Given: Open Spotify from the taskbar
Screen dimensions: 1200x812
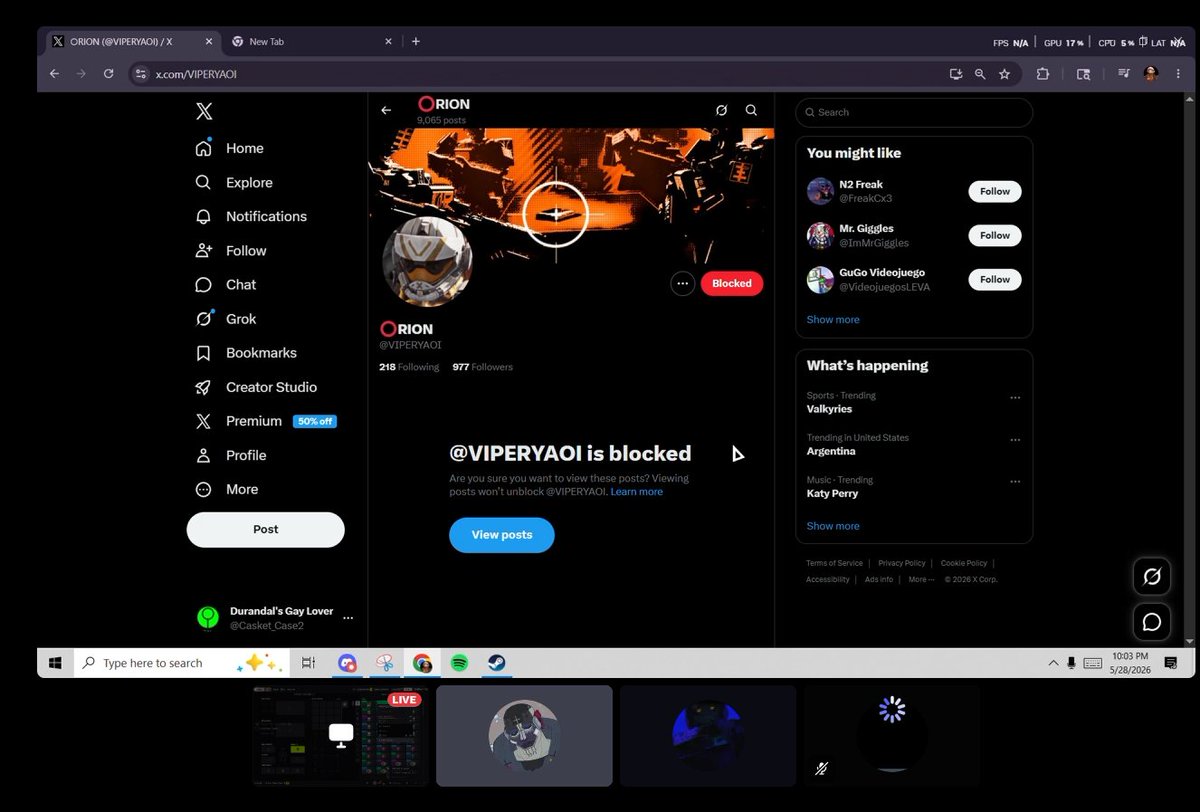Looking at the screenshot, I should pyautogui.click(x=459, y=663).
